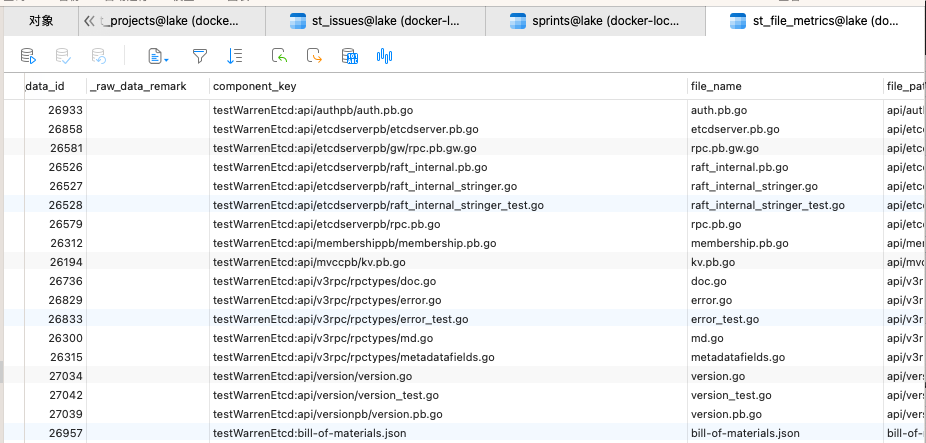Select file_name cell version_test.go
The width and height of the screenshot is (926, 443).
point(785,395)
